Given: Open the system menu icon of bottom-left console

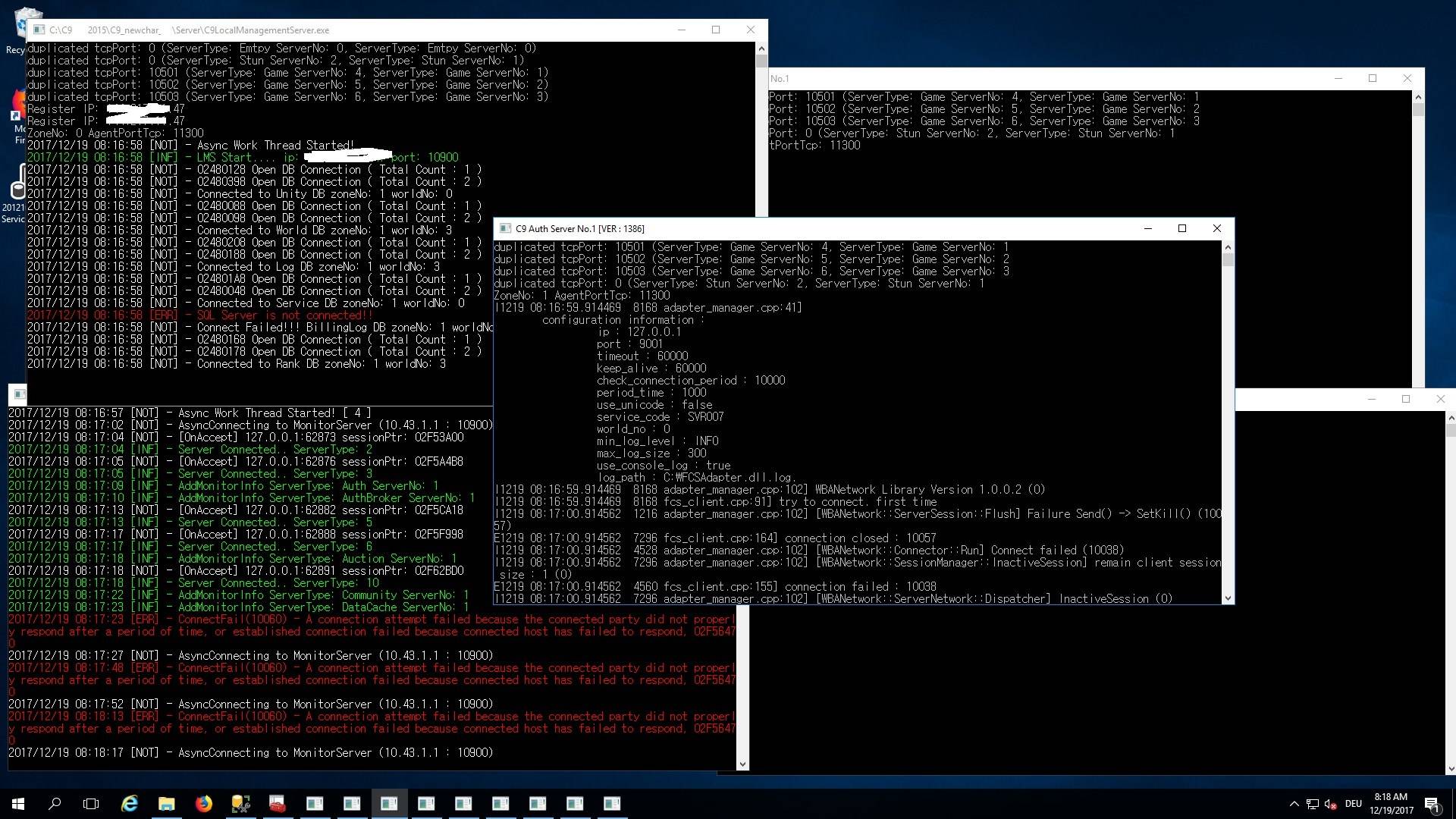Looking at the screenshot, I should pyautogui.click(x=20, y=394).
